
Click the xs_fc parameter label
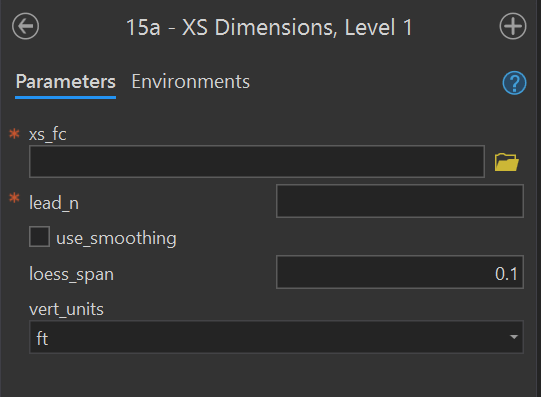click(x=48, y=134)
